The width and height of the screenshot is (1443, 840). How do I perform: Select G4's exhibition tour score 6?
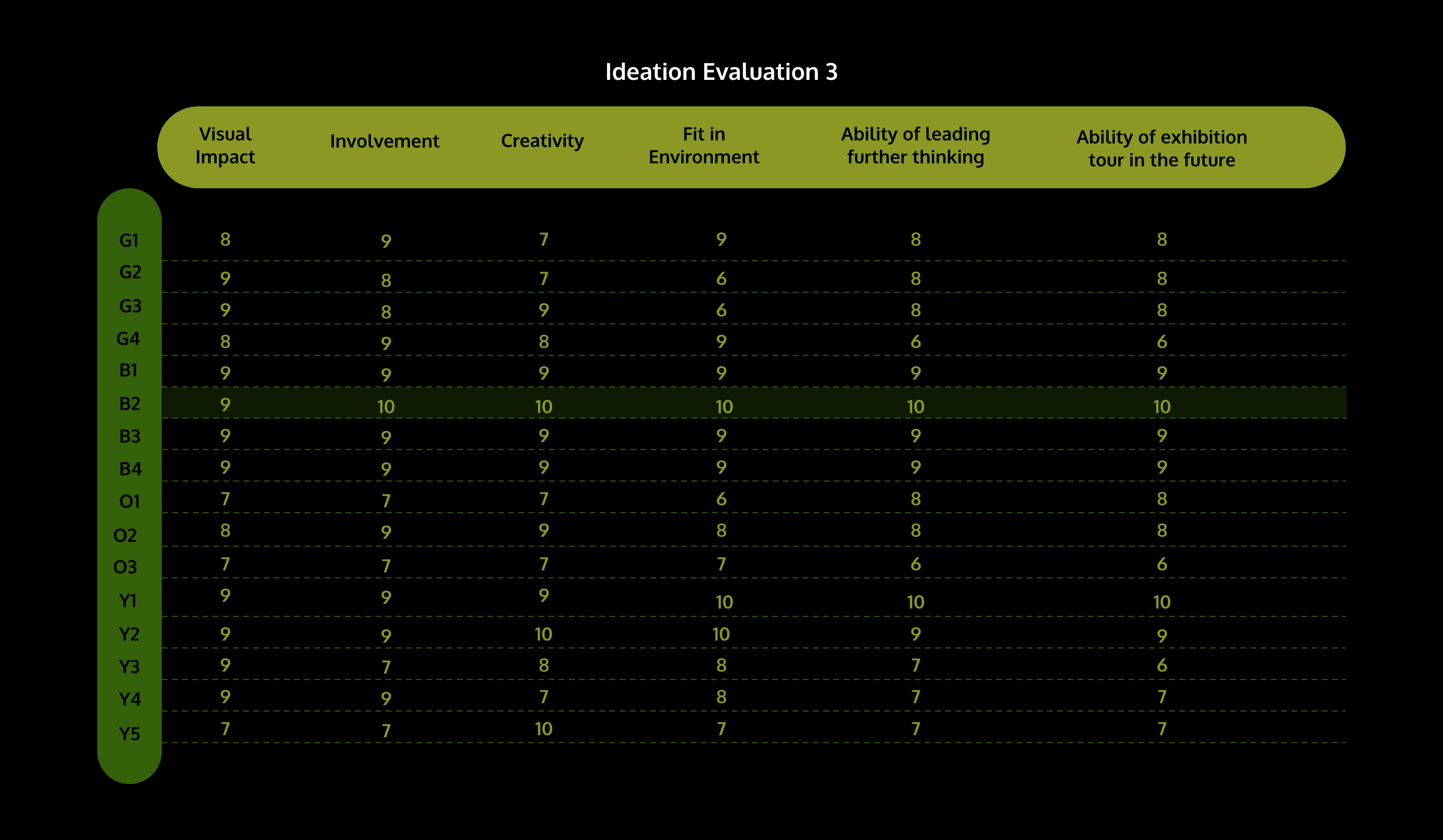pos(1162,342)
